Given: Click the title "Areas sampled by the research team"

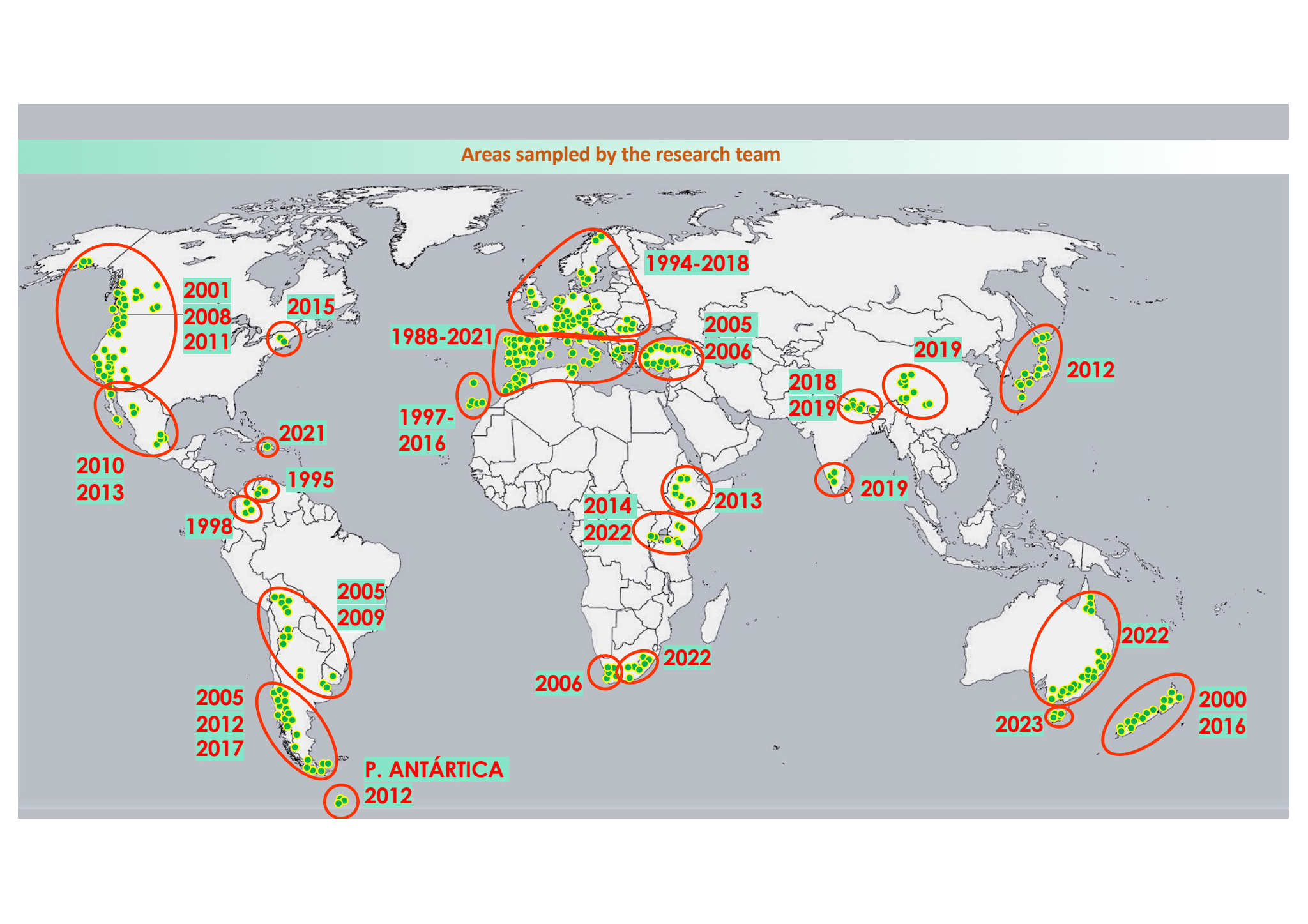Looking at the screenshot, I should point(620,155).
